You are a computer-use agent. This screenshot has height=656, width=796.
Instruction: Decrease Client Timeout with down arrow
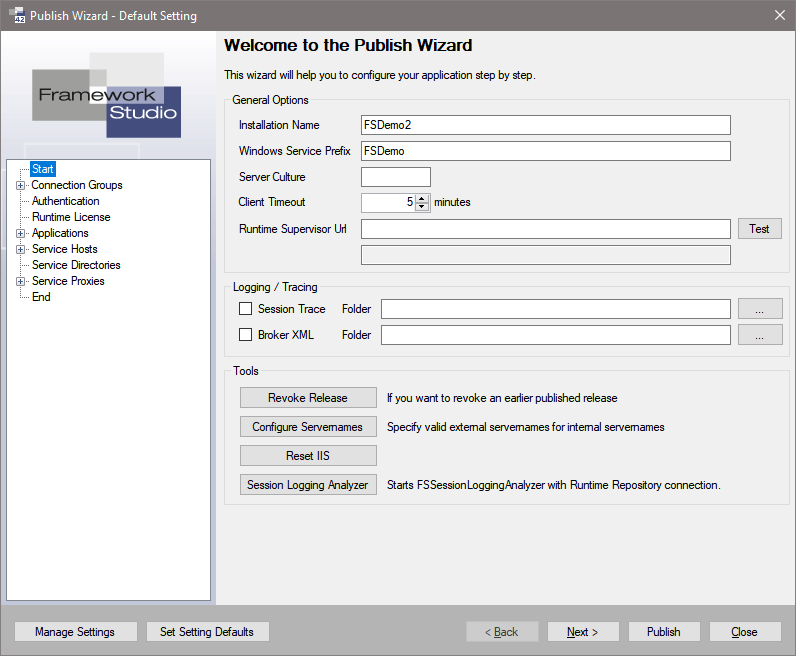click(x=422, y=207)
